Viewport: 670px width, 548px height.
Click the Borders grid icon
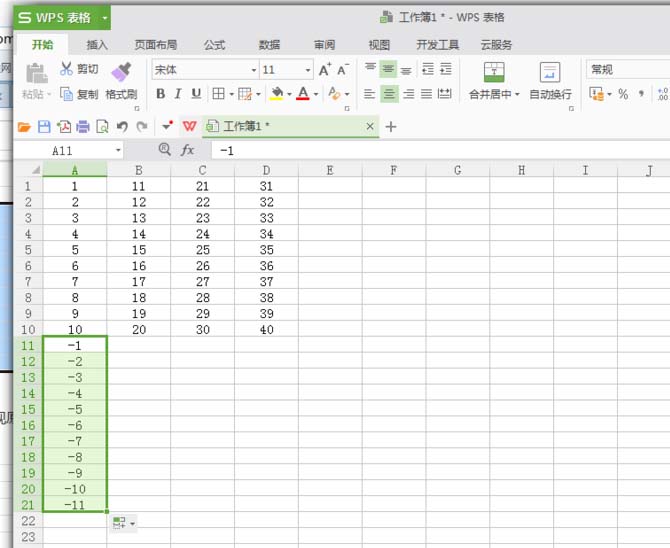point(219,94)
